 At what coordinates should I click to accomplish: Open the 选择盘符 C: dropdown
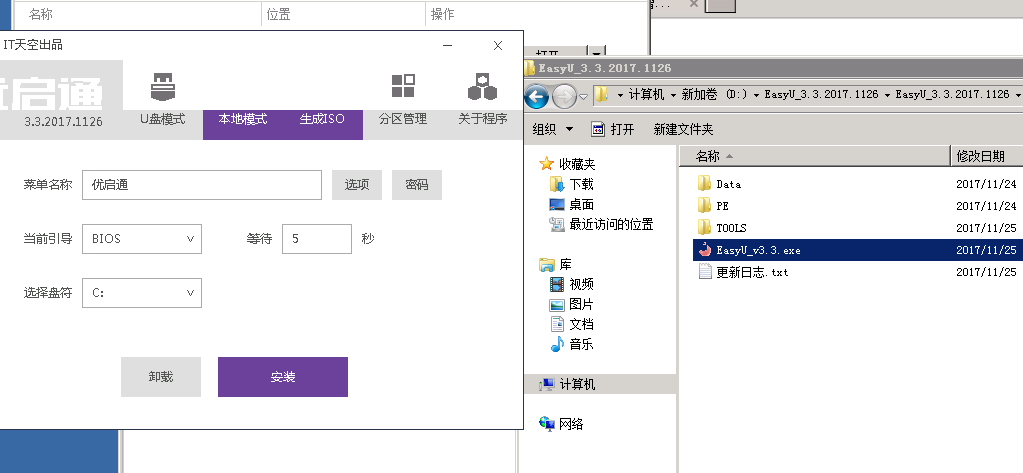(142, 293)
